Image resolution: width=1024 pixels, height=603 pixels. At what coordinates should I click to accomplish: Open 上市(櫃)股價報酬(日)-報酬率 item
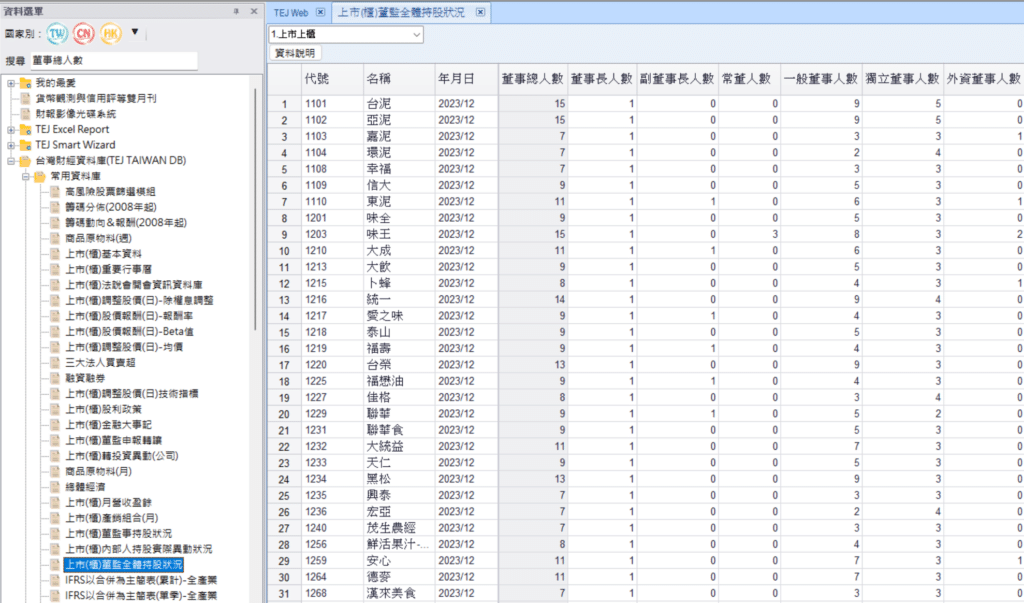(x=129, y=316)
